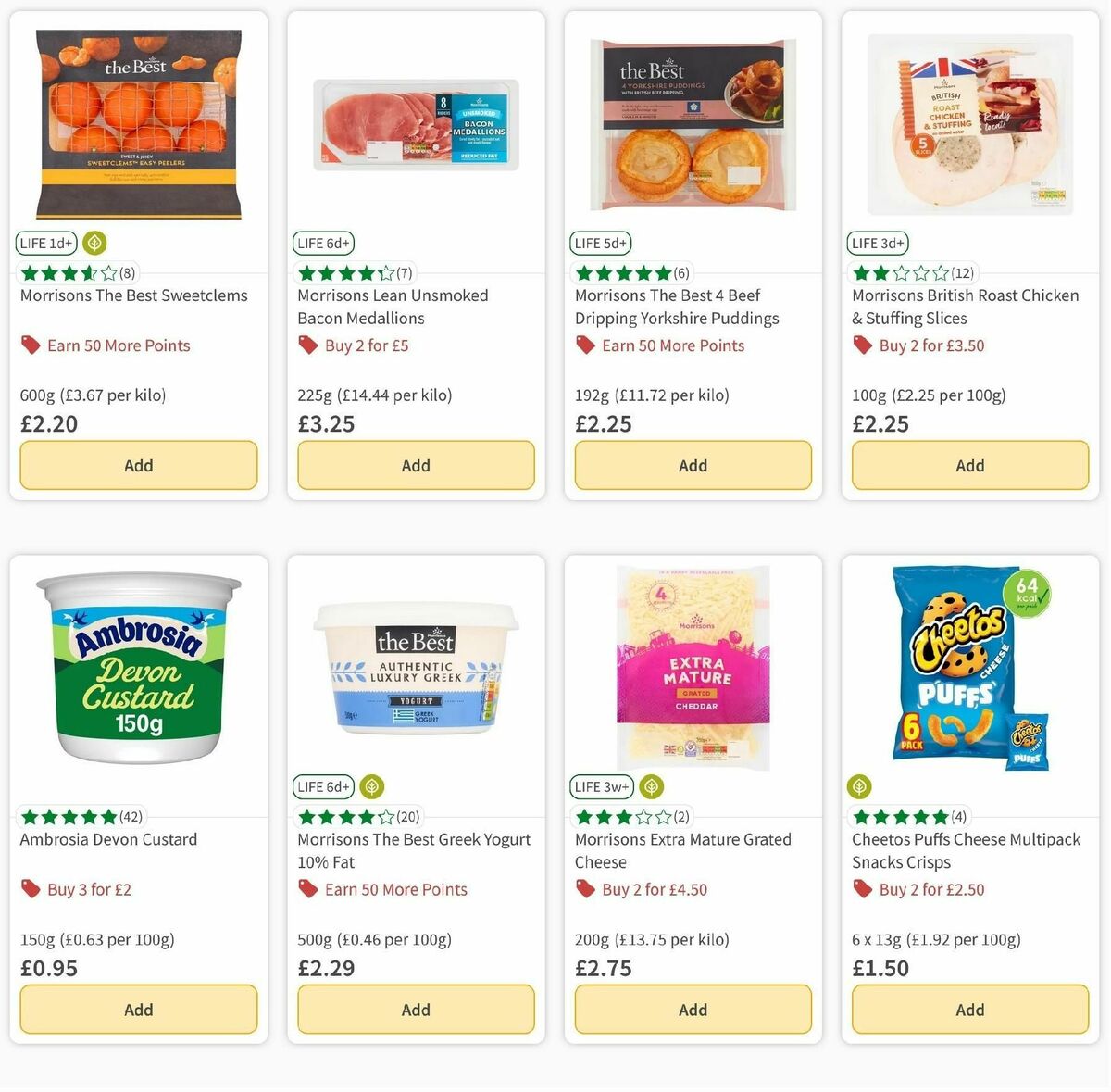Screen dimensions: 1111x1092
Task: Open the Earn 50 More Points offer on Yorkshire Puddings
Action: click(673, 345)
